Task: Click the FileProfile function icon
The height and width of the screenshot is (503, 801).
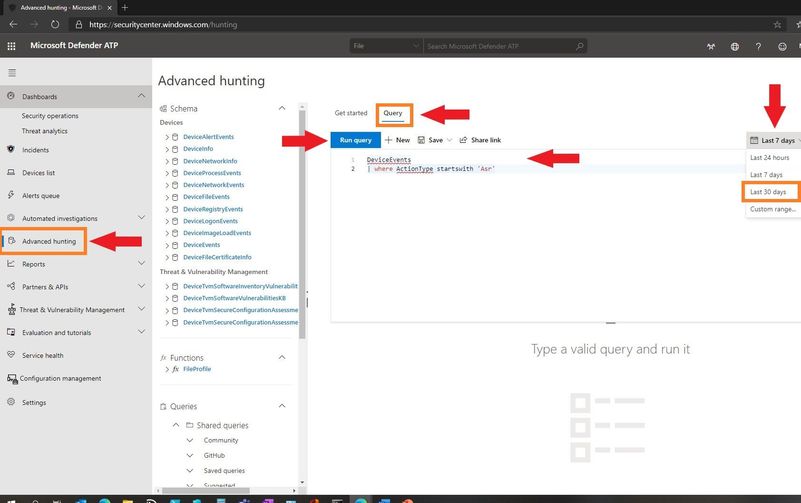Action: click(176, 369)
